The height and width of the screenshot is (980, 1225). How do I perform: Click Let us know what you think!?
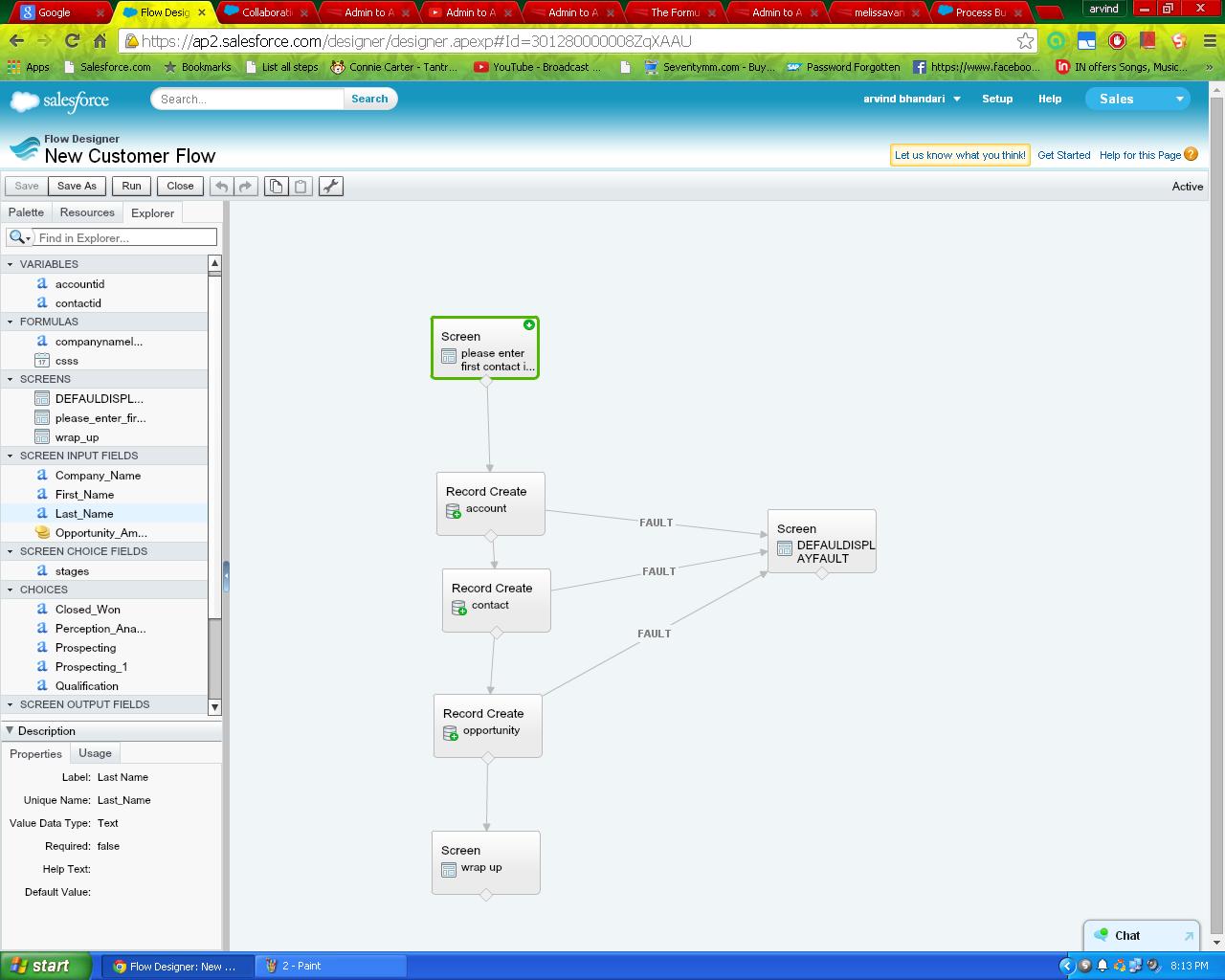960,155
